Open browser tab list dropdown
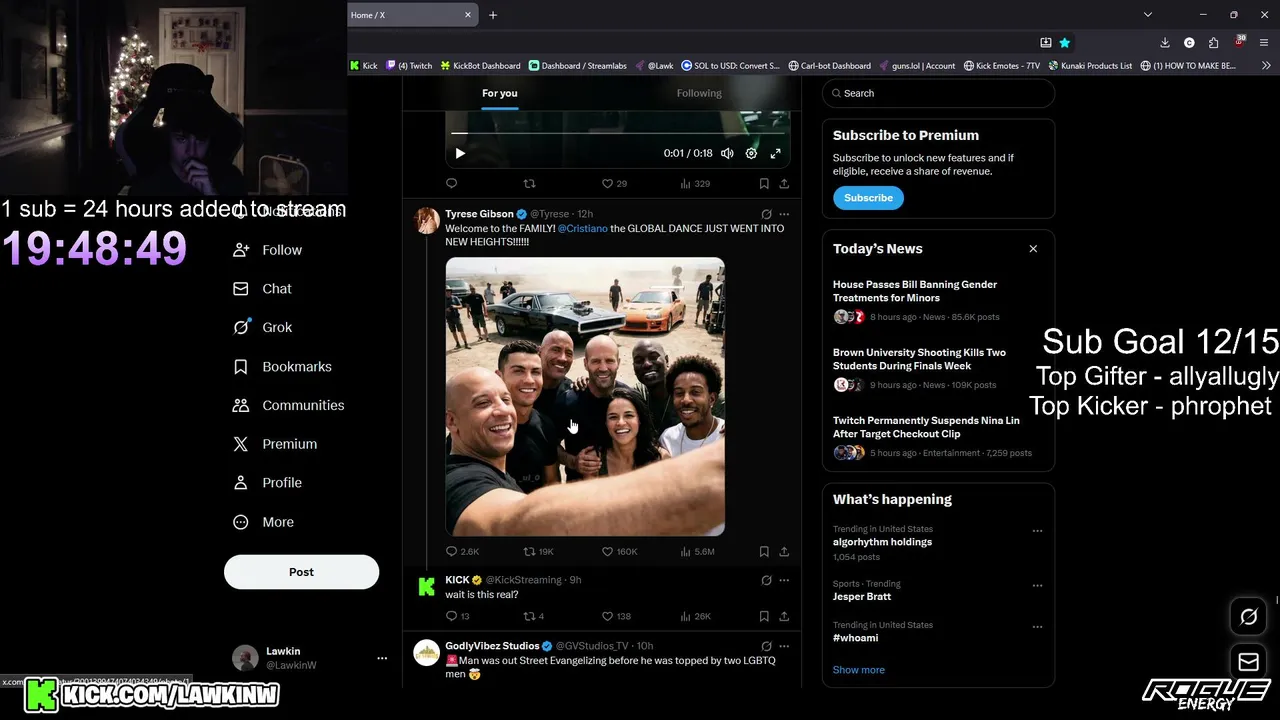Image resolution: width=1280 pixels, height=720 pixels. 1148,15
